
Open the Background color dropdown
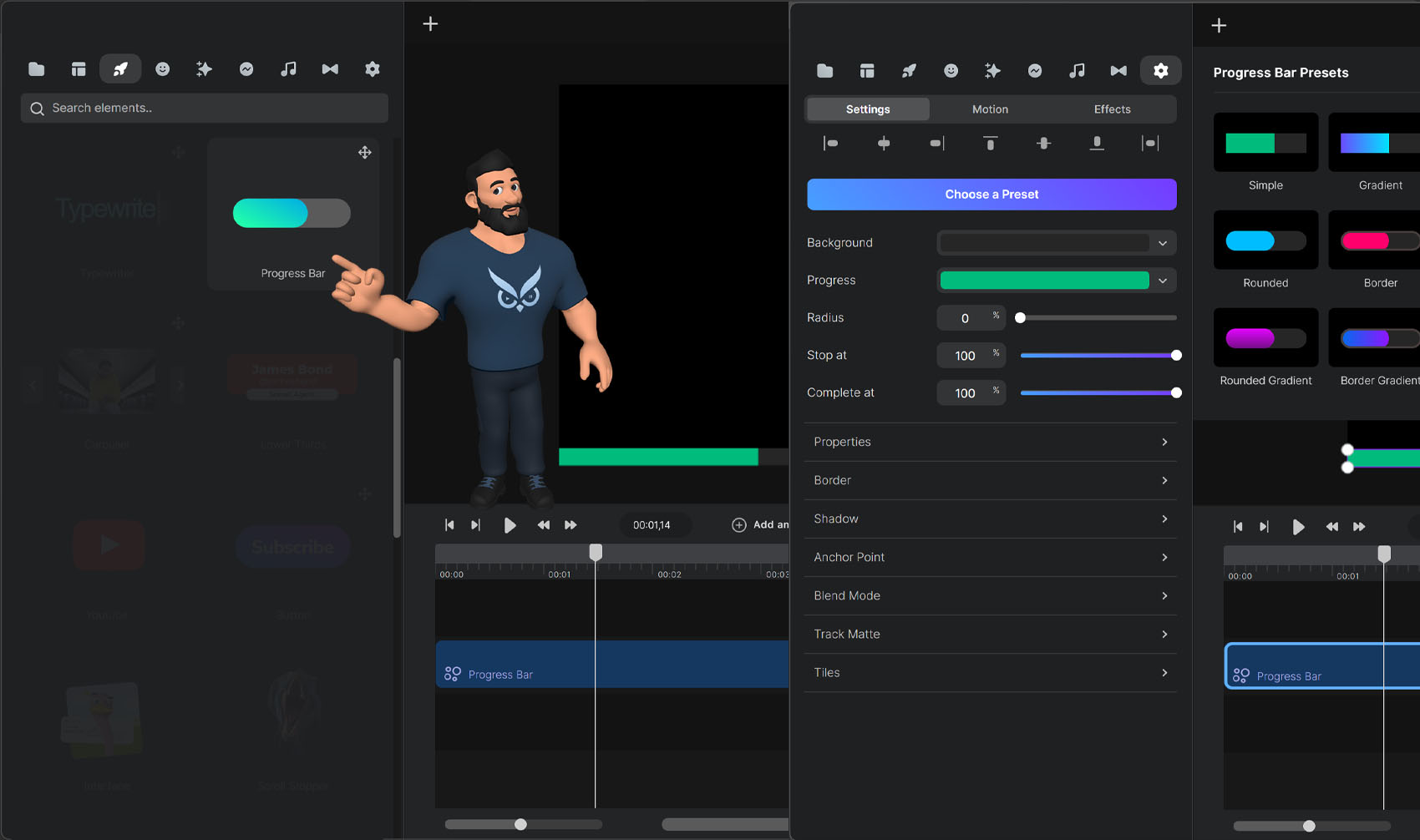coord(1056,243)
